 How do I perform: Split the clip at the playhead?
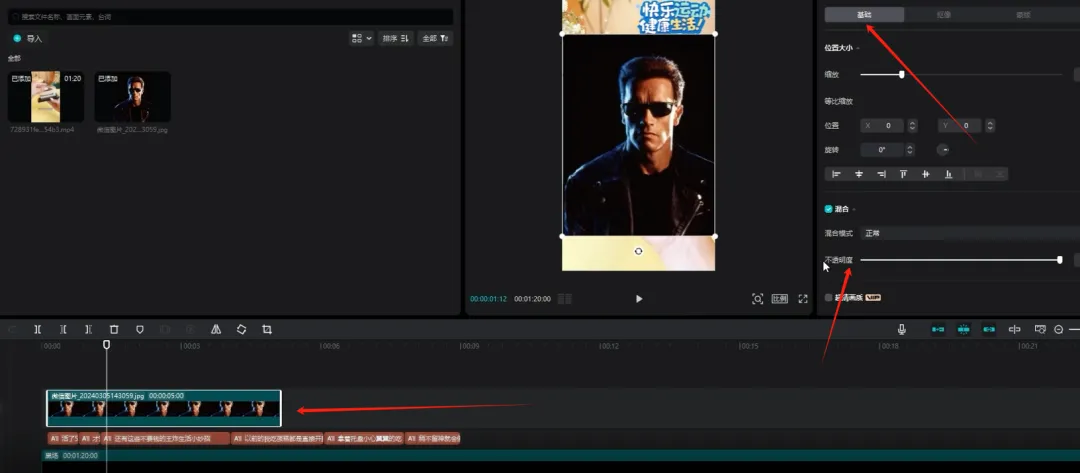(x=38, y=330)
